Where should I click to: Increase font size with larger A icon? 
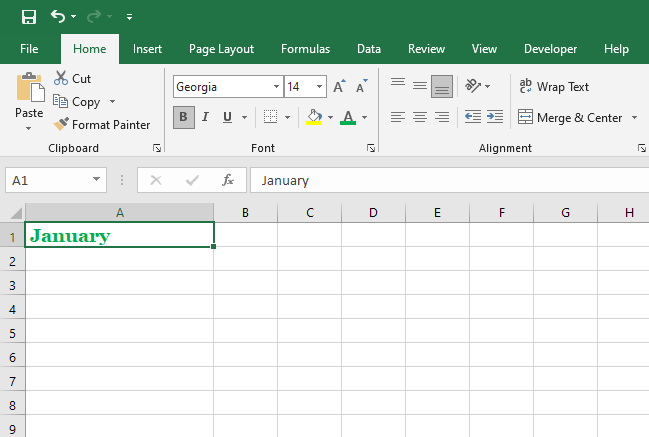tap(339, 87)
